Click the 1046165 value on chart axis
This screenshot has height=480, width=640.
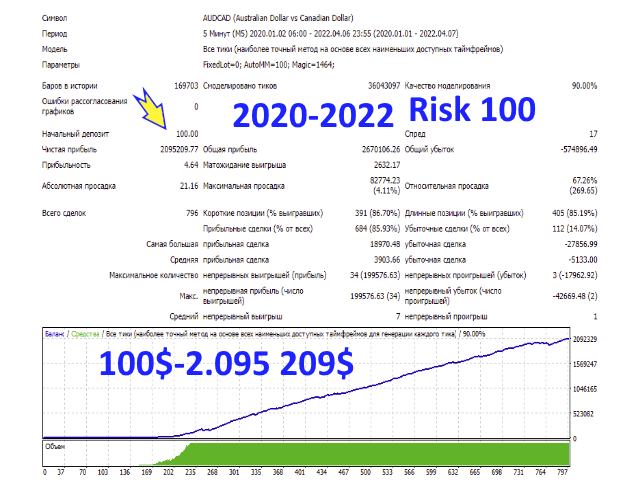click(x=584, y=389)
